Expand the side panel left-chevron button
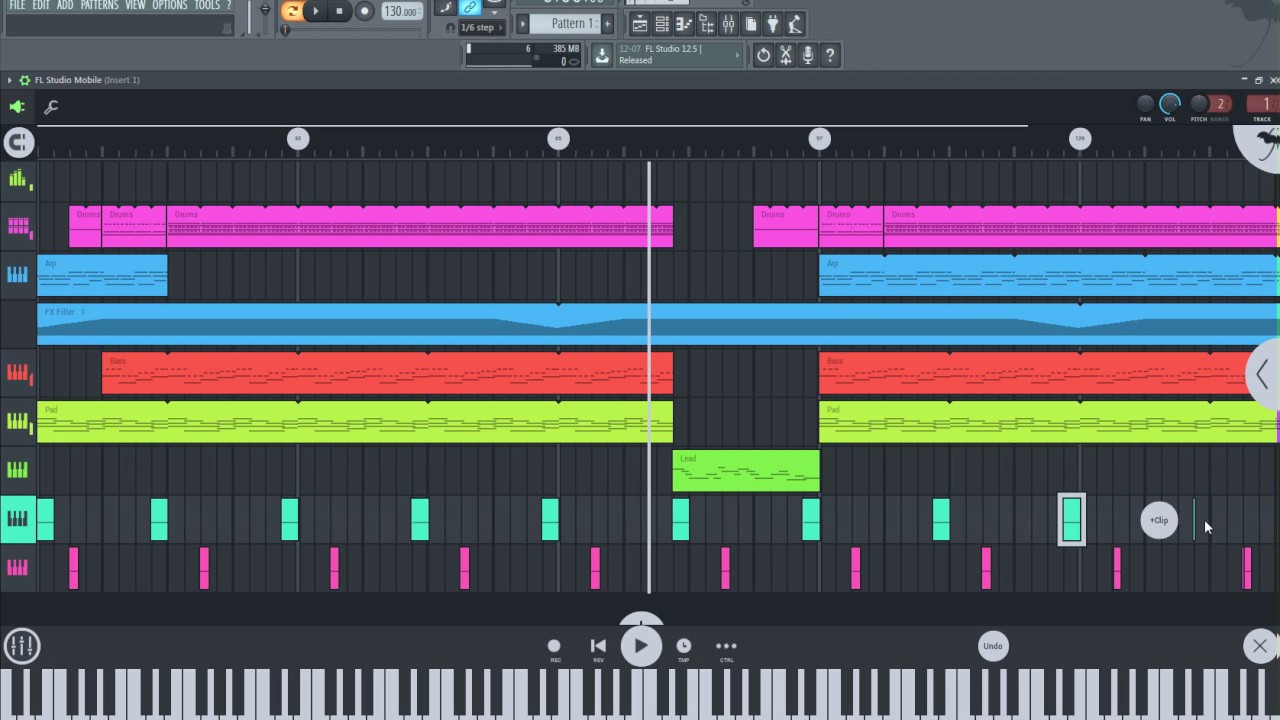 [x=1263, y=375]
